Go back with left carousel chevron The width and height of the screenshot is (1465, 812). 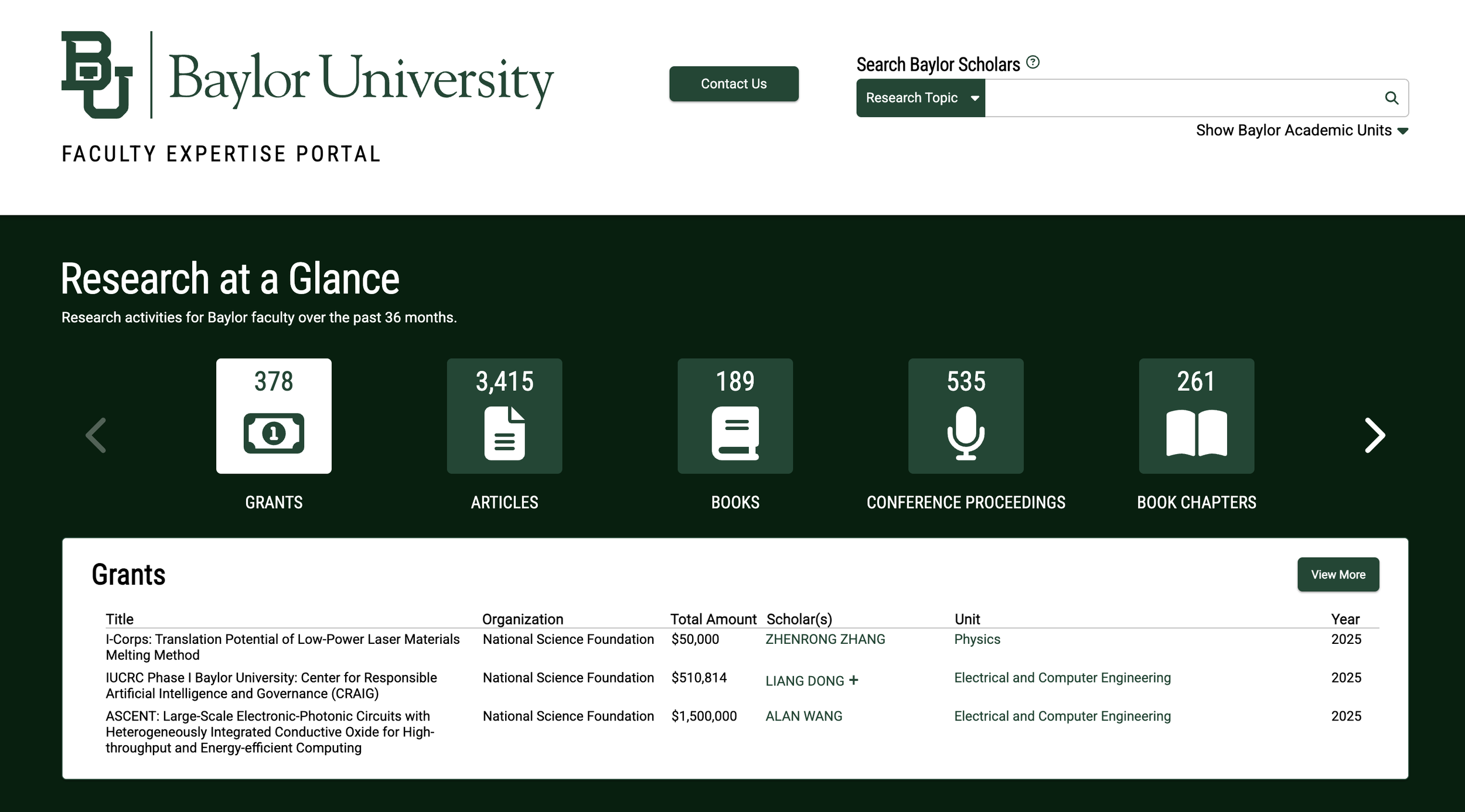[96, 435]
